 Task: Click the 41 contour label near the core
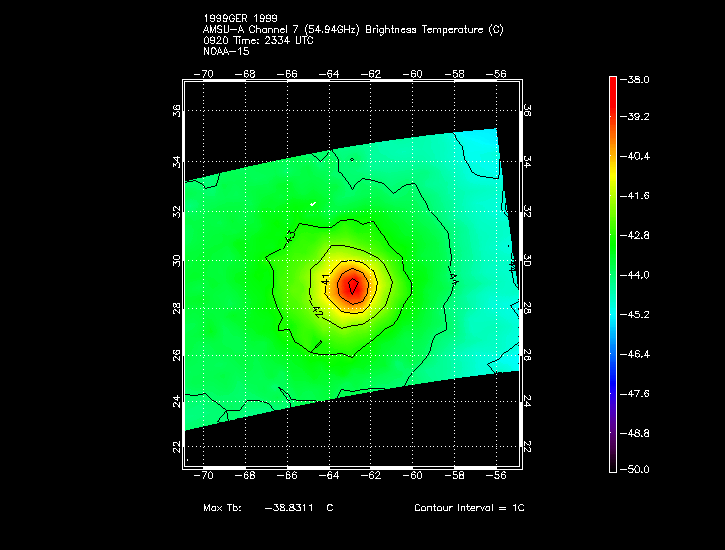(326, 281)
